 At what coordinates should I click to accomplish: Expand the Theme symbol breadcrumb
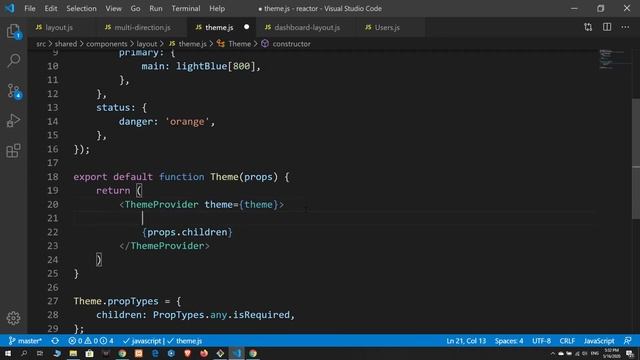click(x=234, y=44)
